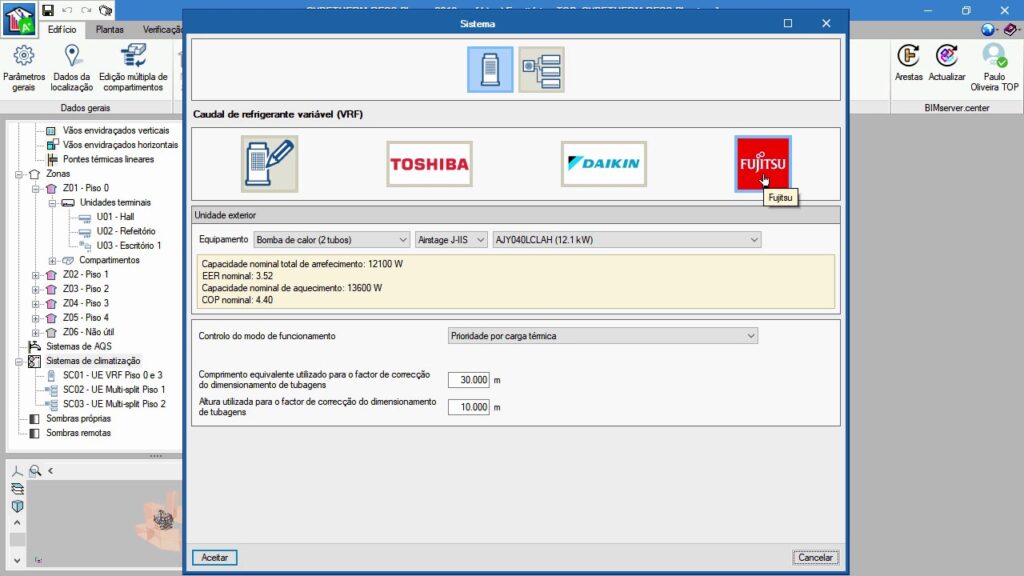Screen dimensions: 1024x576
Task: Select Z02 - Piso 1 in tree
Action: (x=85, y=274)
